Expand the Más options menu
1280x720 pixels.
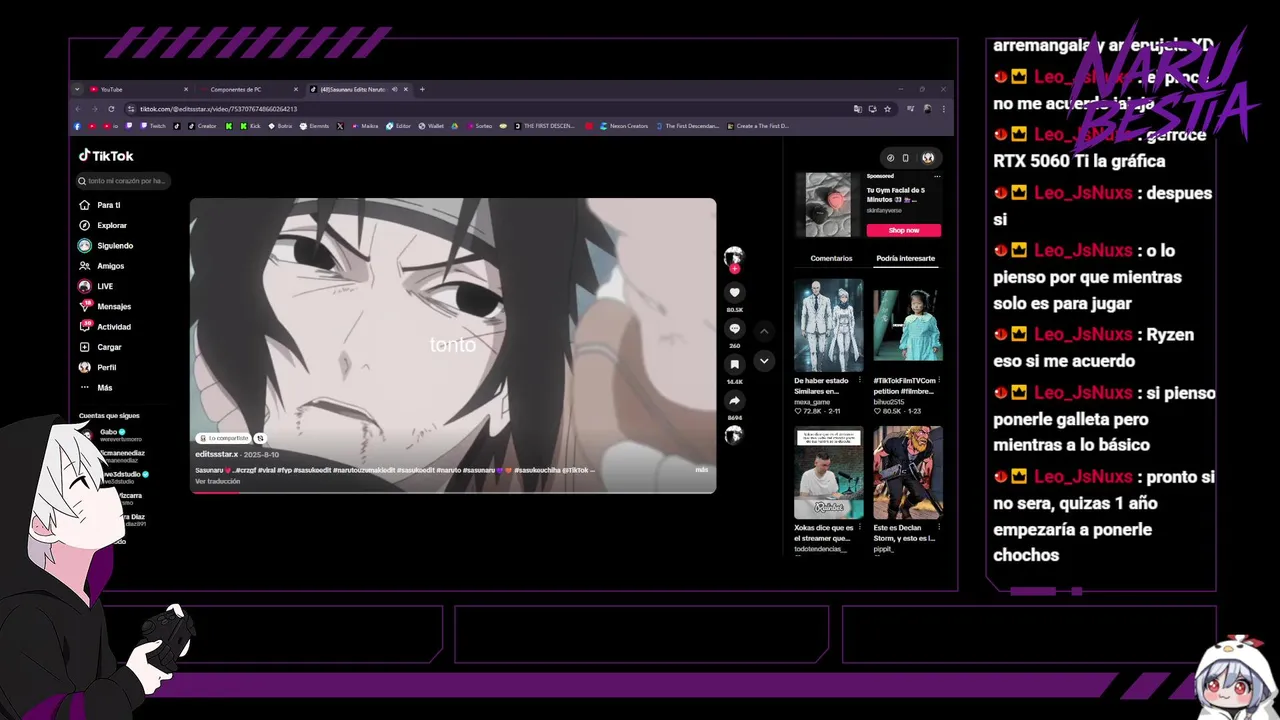click(x=96, y=388)
